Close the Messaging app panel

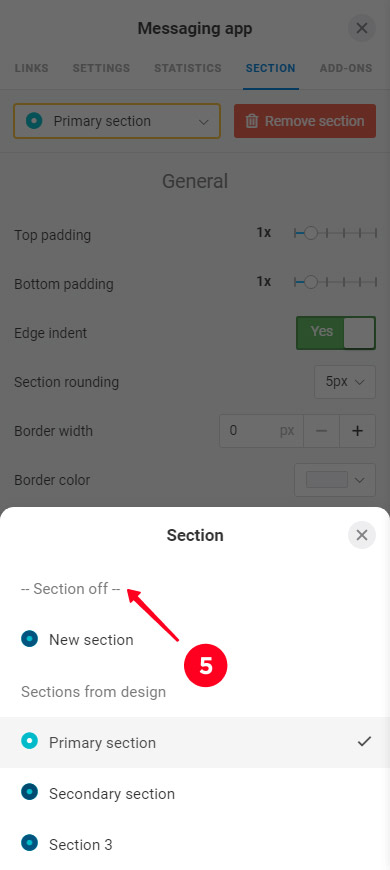[x=362, y=28]
